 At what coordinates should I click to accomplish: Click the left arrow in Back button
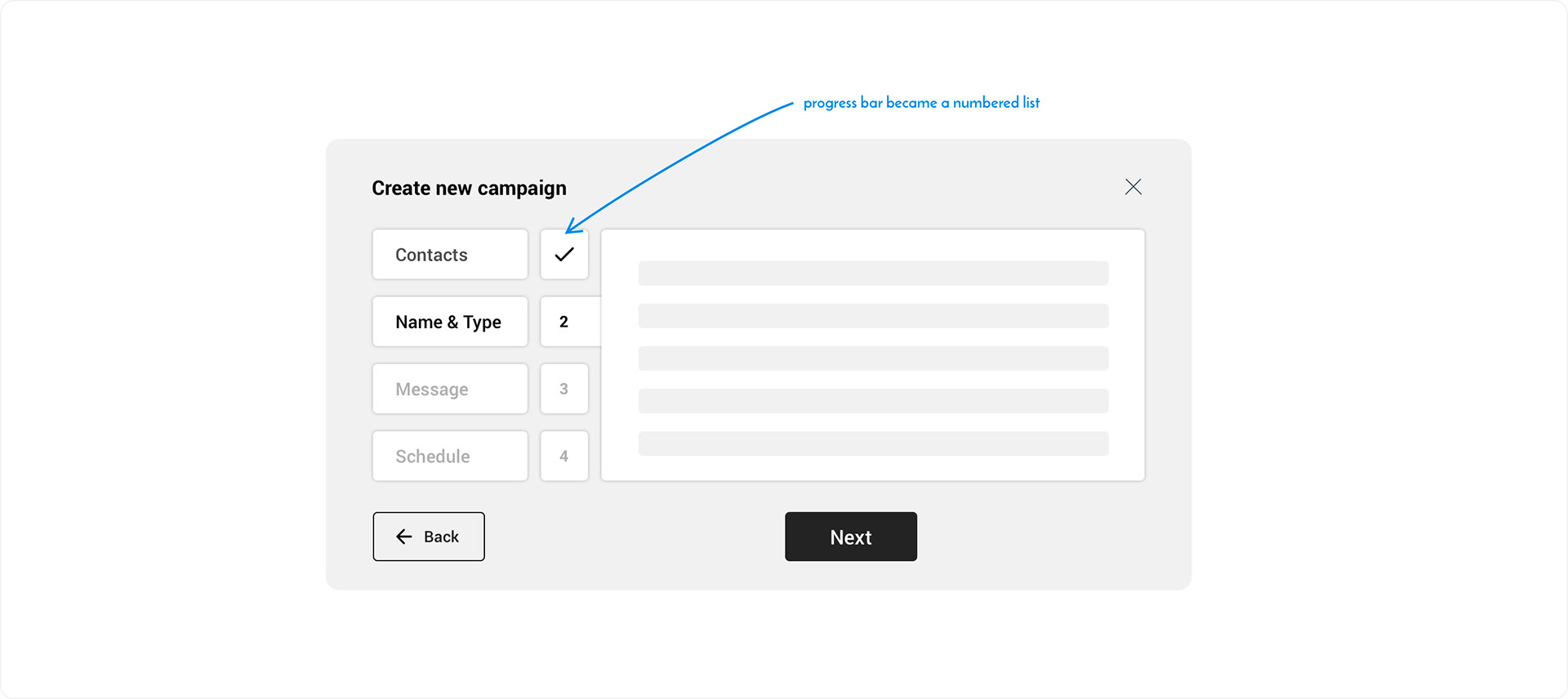(404, 536)
